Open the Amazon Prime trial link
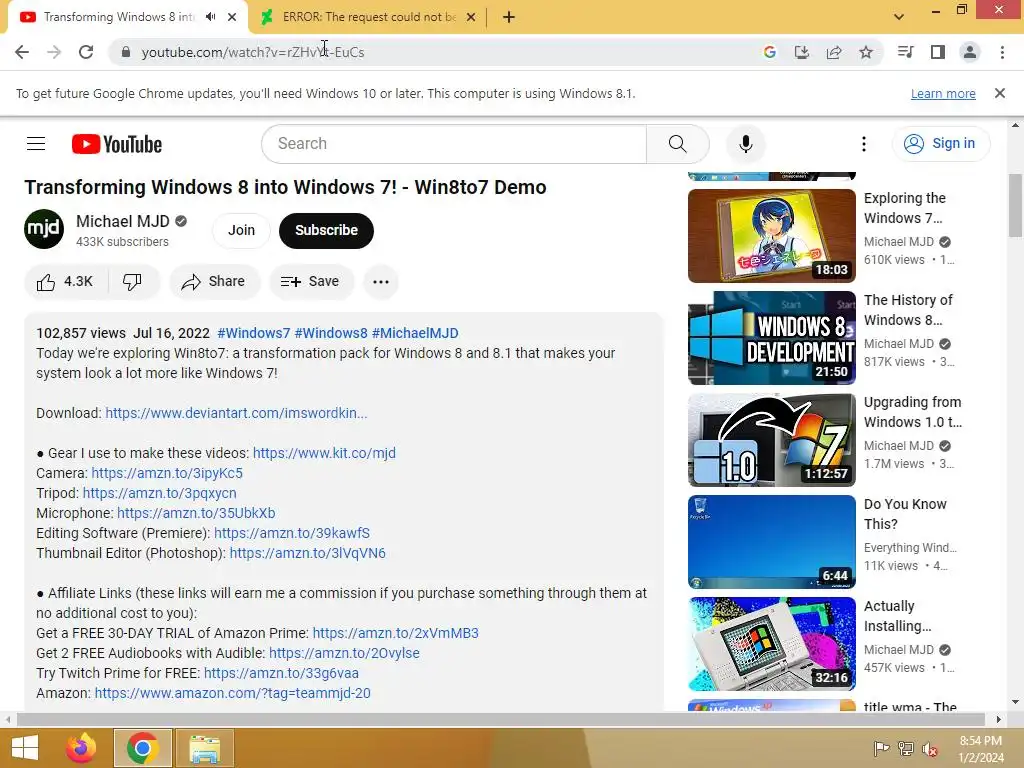Image resolution: width=1024 pixels, height=768 pixels. tap(396, 633)
